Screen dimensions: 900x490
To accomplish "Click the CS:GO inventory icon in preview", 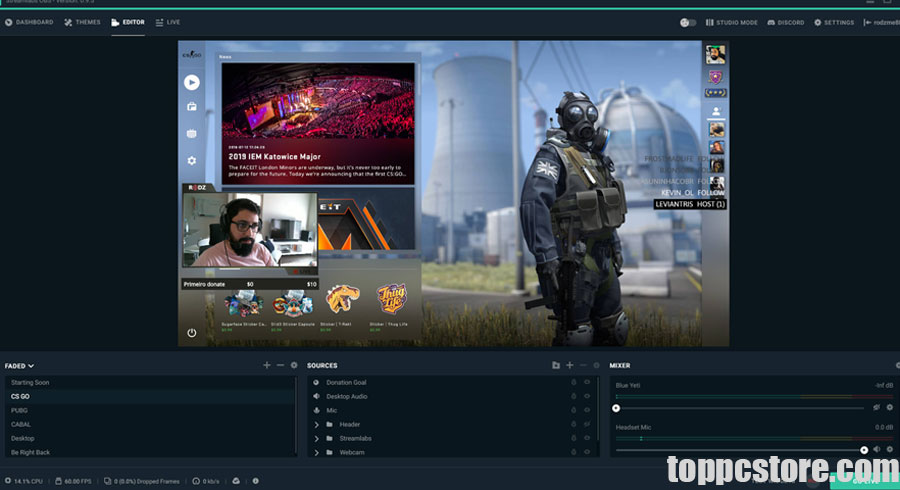I will pyautogui.click(x=192, y=107).
